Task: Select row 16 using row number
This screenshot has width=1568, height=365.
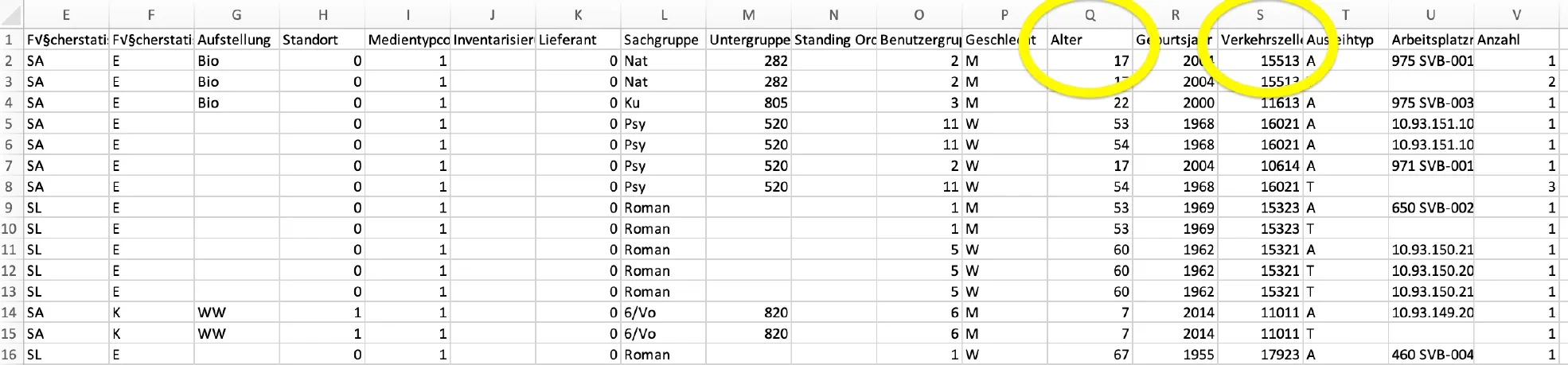Action: (x=10, y=355)
